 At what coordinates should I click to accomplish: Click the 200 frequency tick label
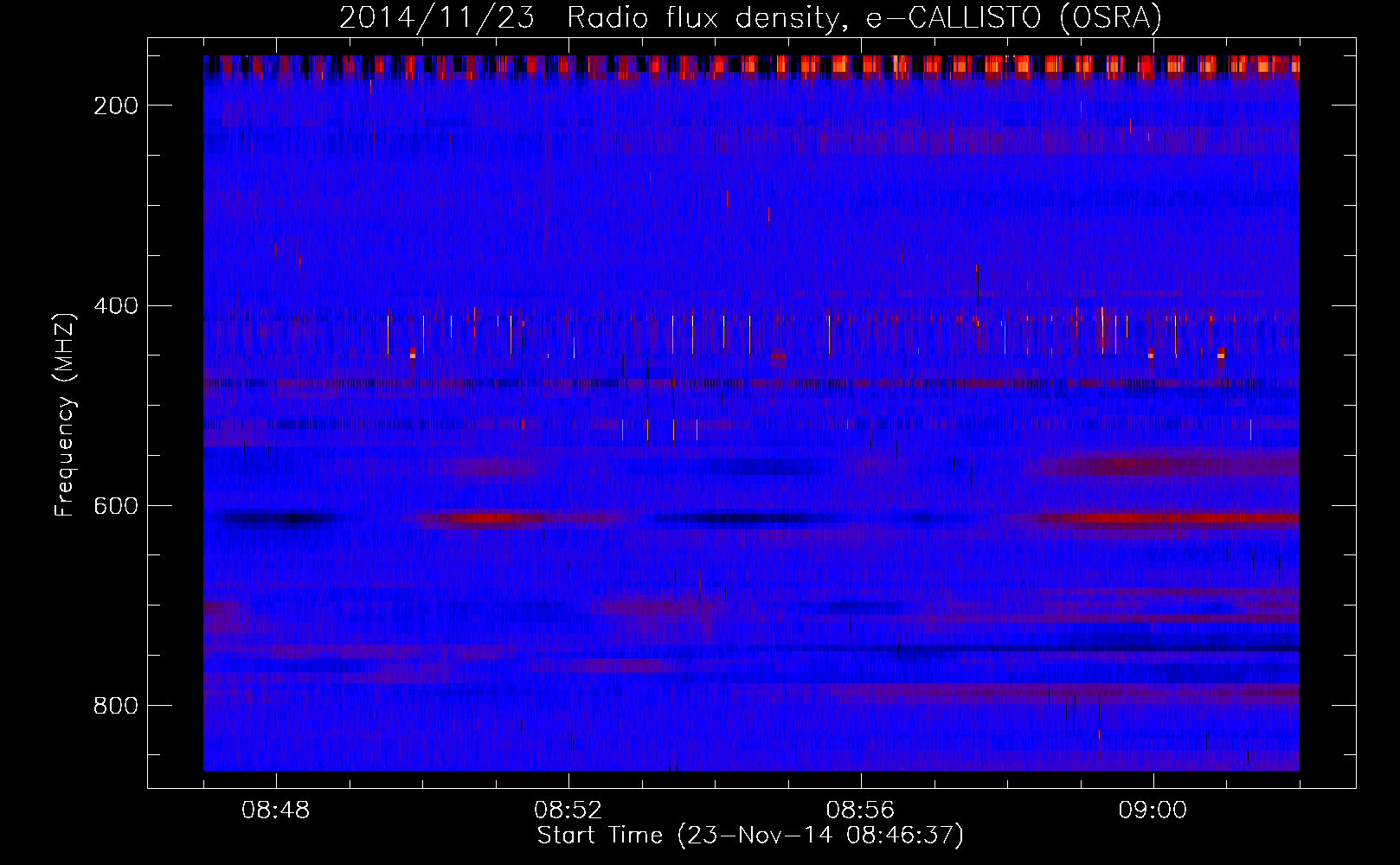click(x=115, y=106)
